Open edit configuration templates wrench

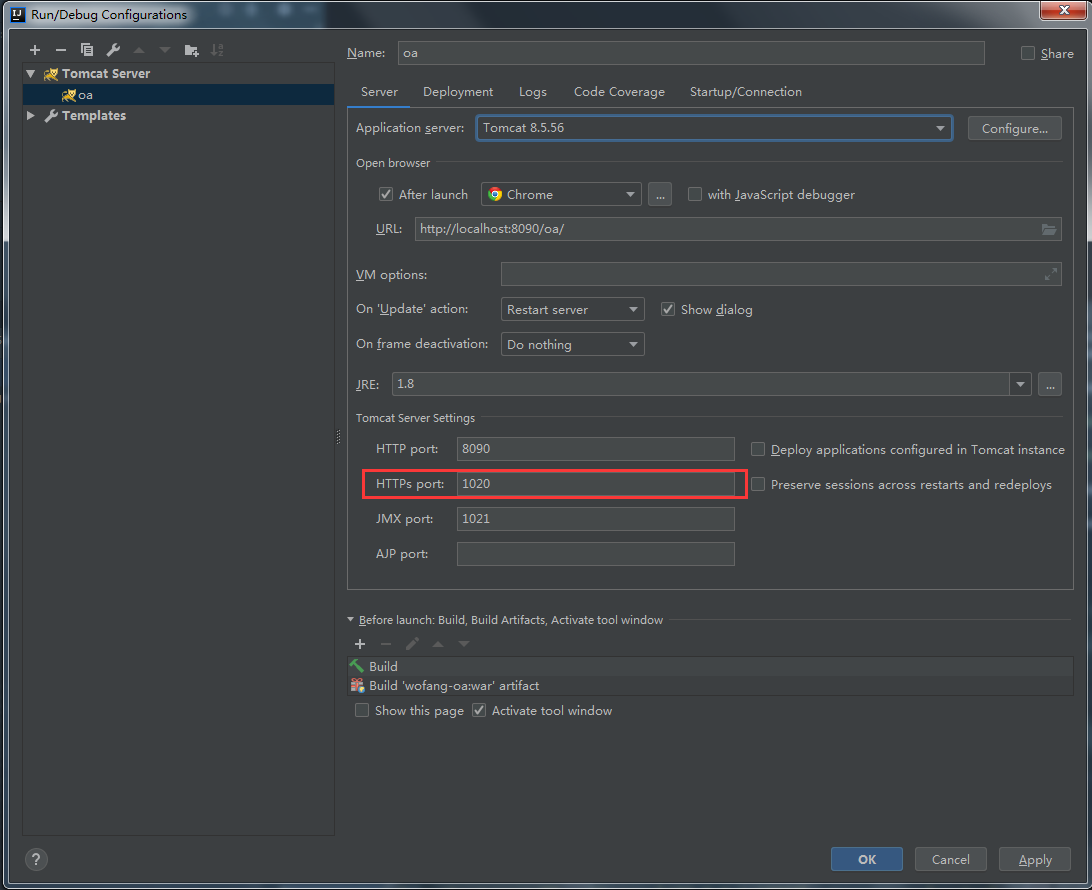112,49
